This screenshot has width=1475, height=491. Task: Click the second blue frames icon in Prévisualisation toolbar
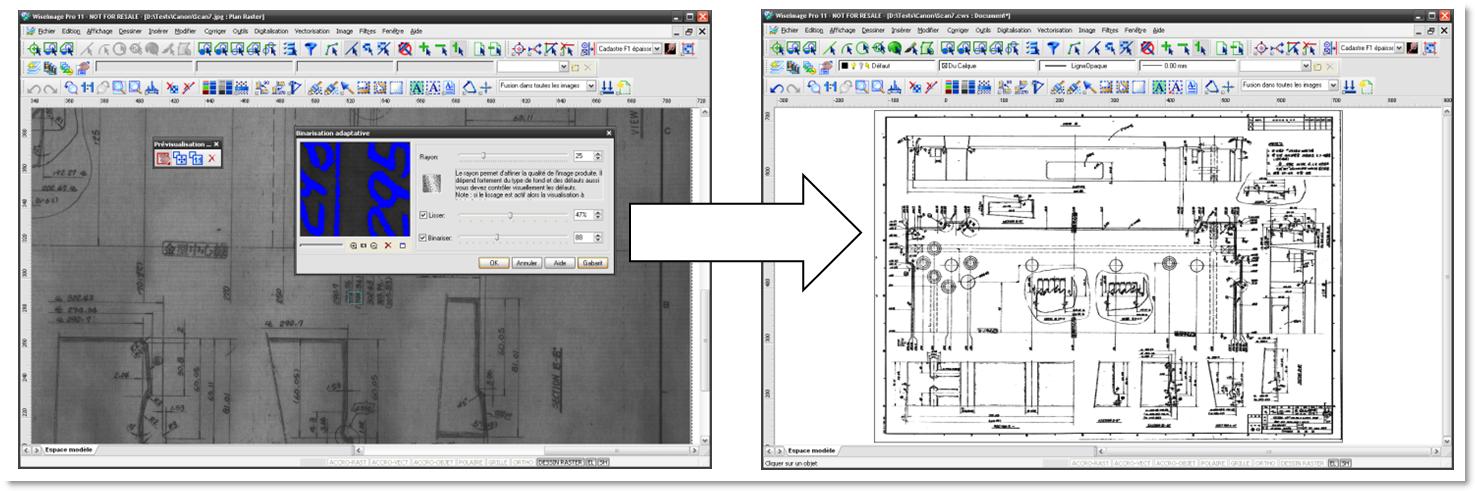pyautogui.click(x=196, y=158)
